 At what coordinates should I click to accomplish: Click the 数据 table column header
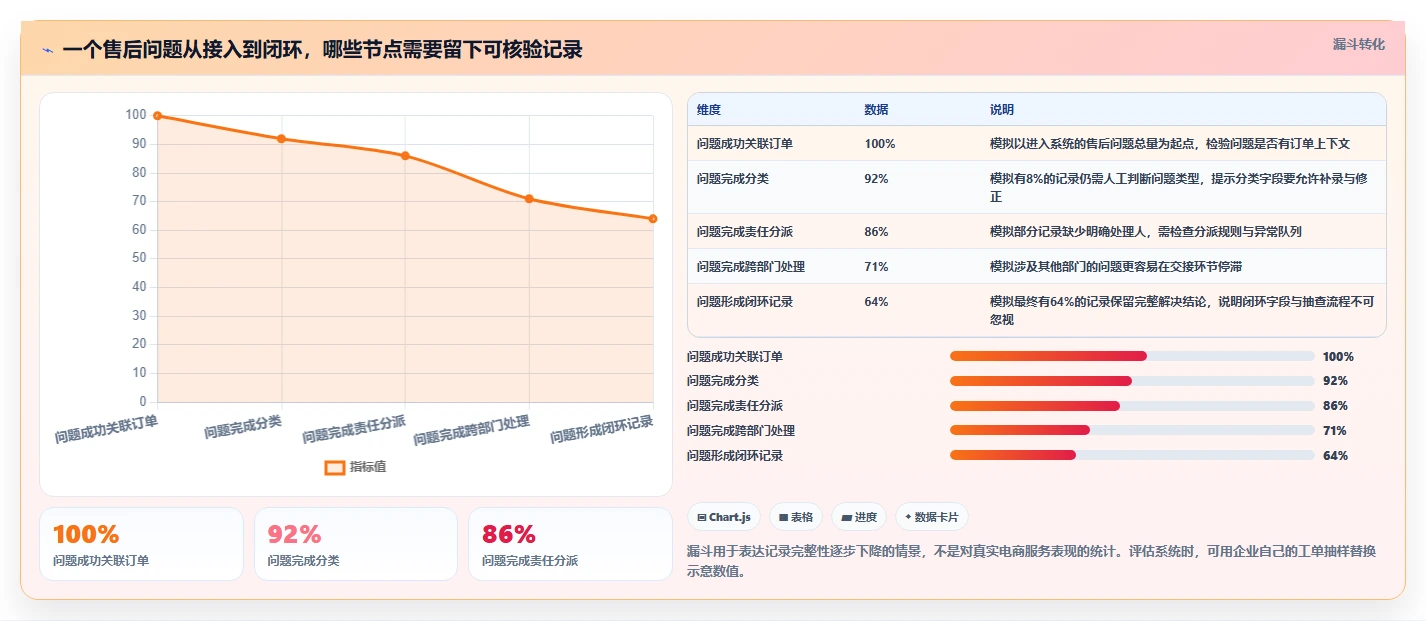(877, 110)
